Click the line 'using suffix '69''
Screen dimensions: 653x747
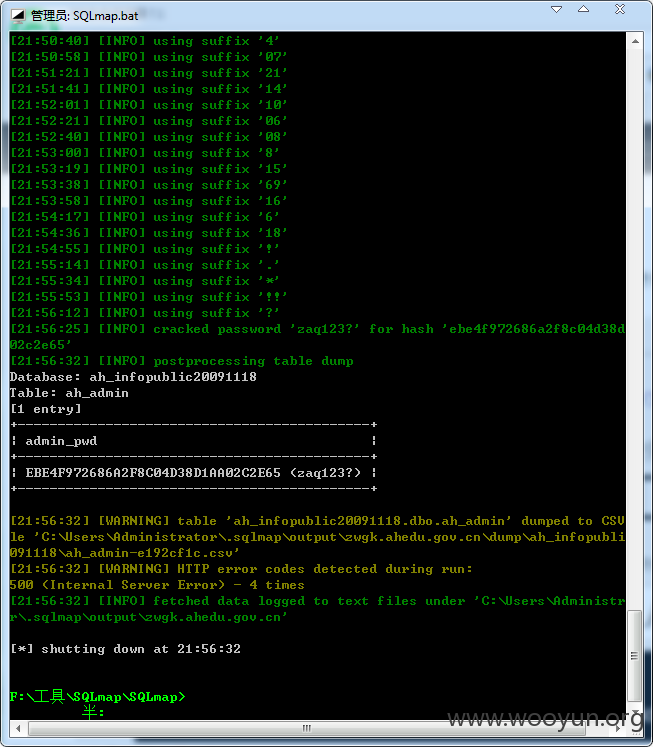[x=149, y=185]
